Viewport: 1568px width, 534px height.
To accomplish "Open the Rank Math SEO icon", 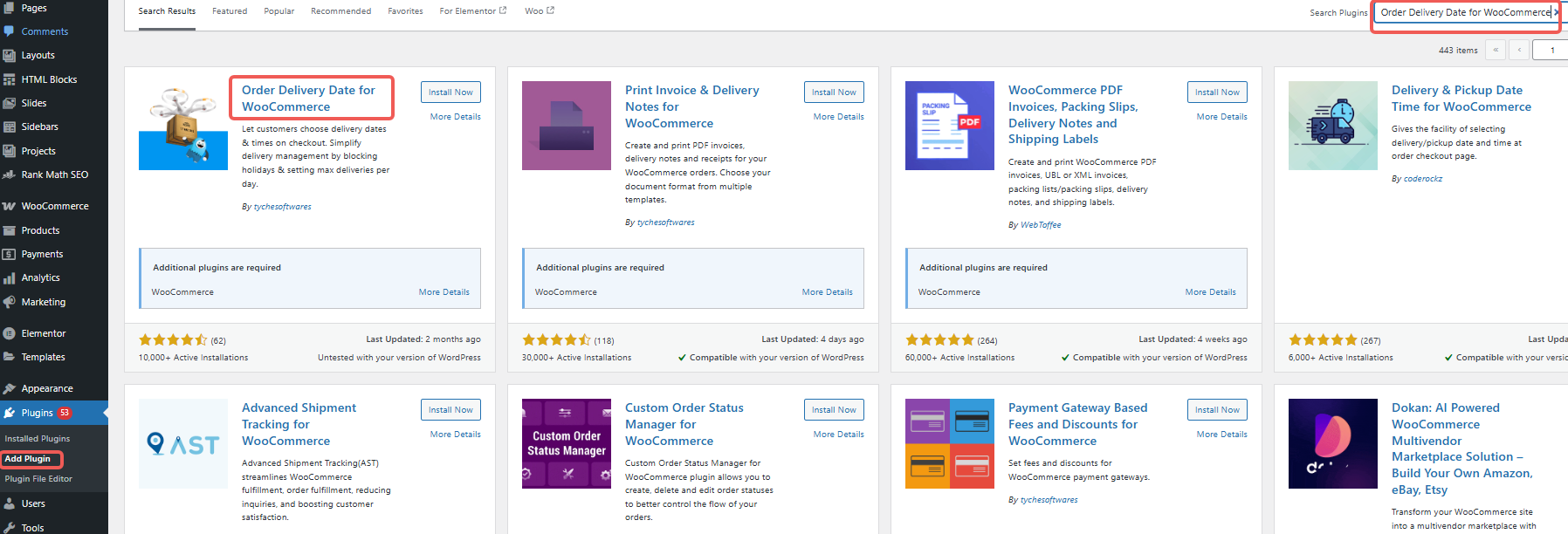I will 10,175.
